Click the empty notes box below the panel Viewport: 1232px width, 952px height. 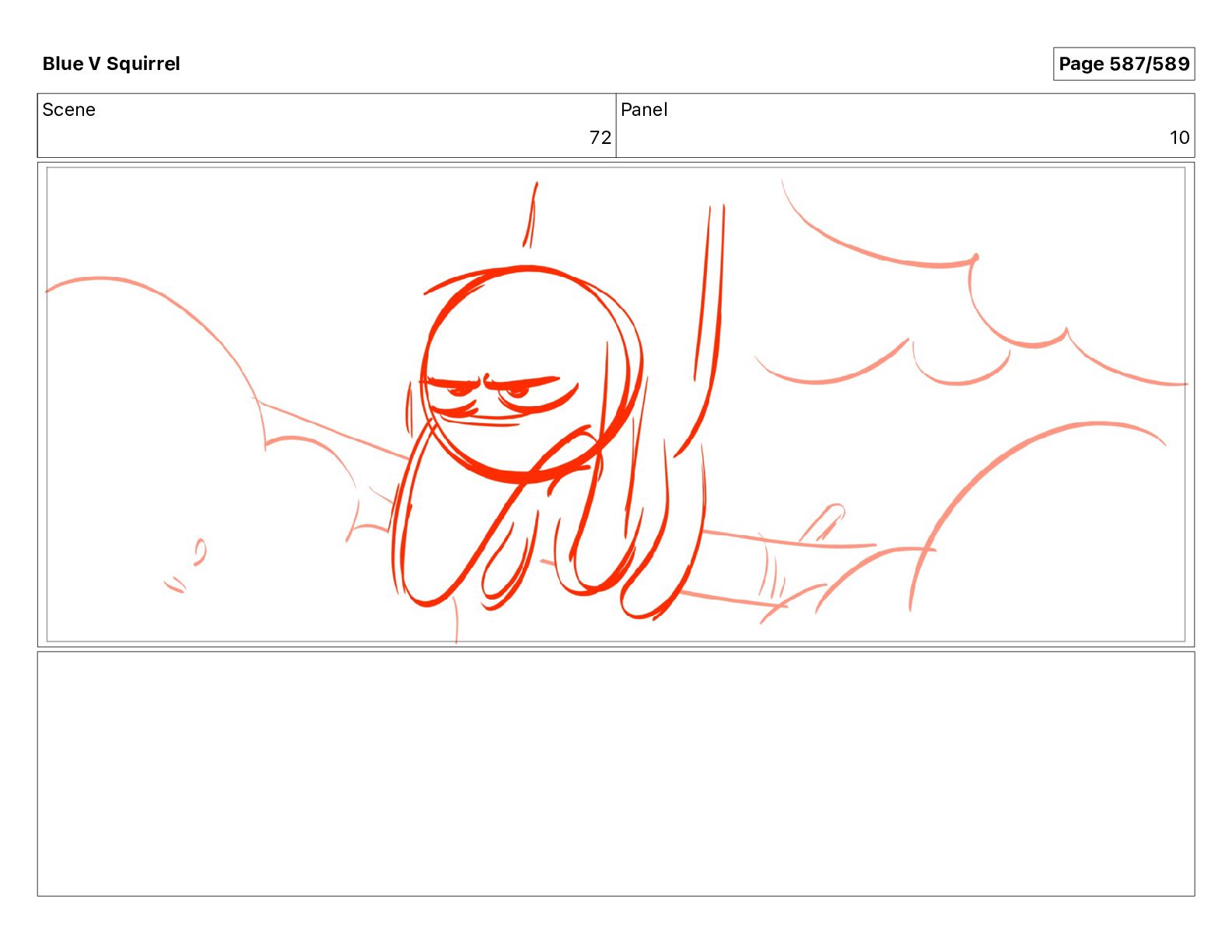click(616, 774)
